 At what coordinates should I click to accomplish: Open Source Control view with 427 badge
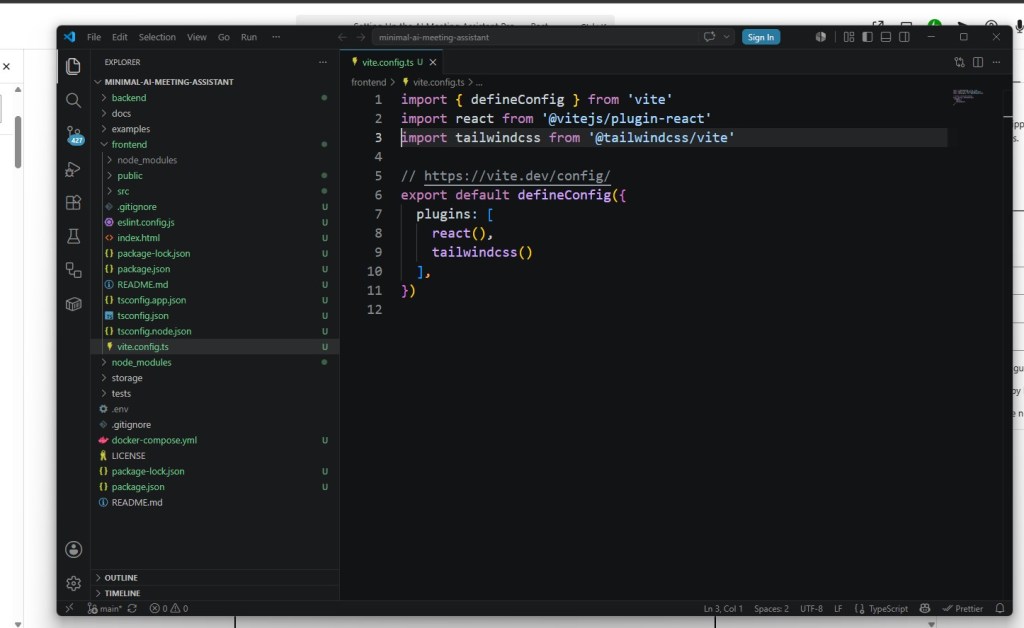click(x=74, y=135)
